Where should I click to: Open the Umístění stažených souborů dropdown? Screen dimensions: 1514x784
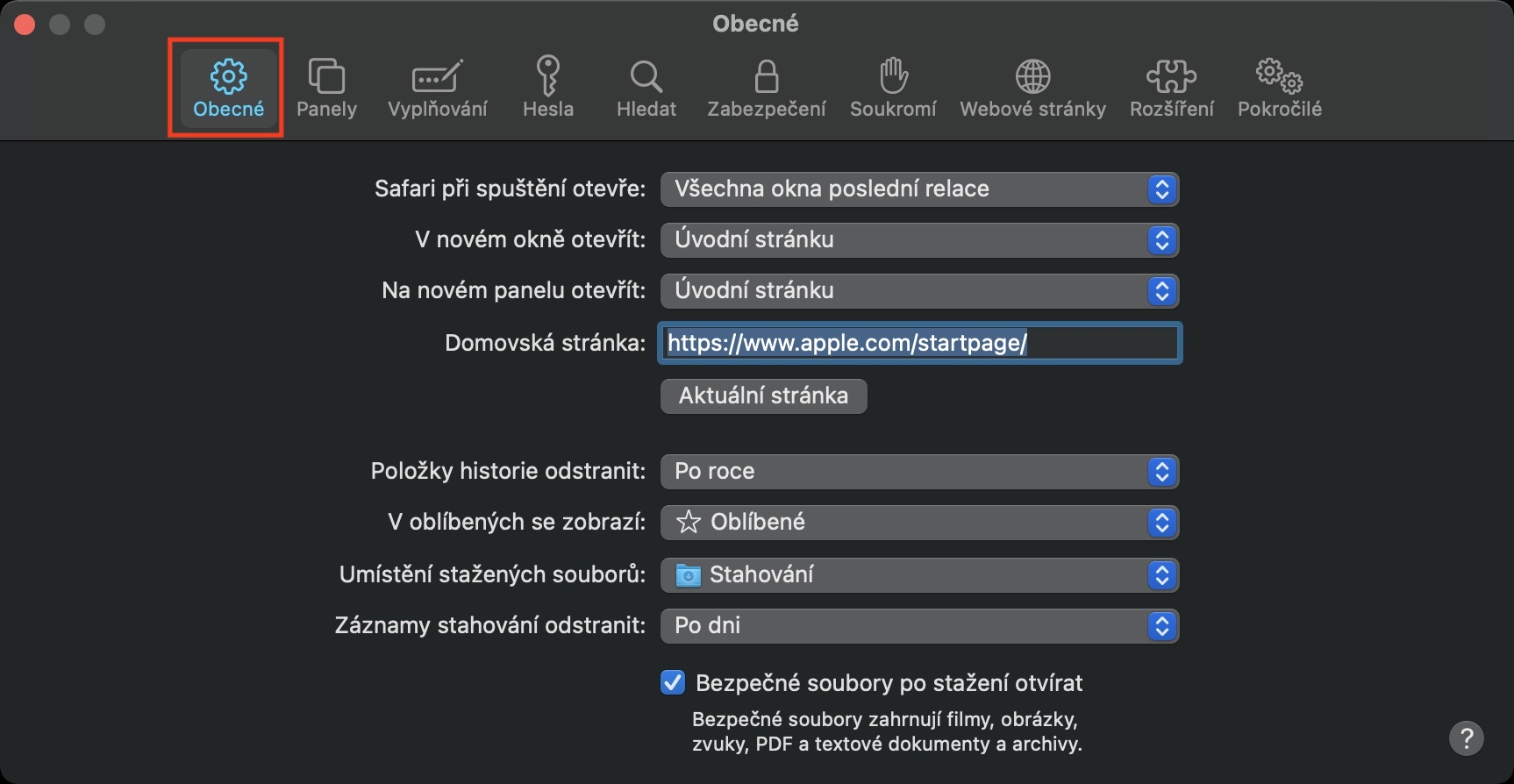[x=918, y=575]
